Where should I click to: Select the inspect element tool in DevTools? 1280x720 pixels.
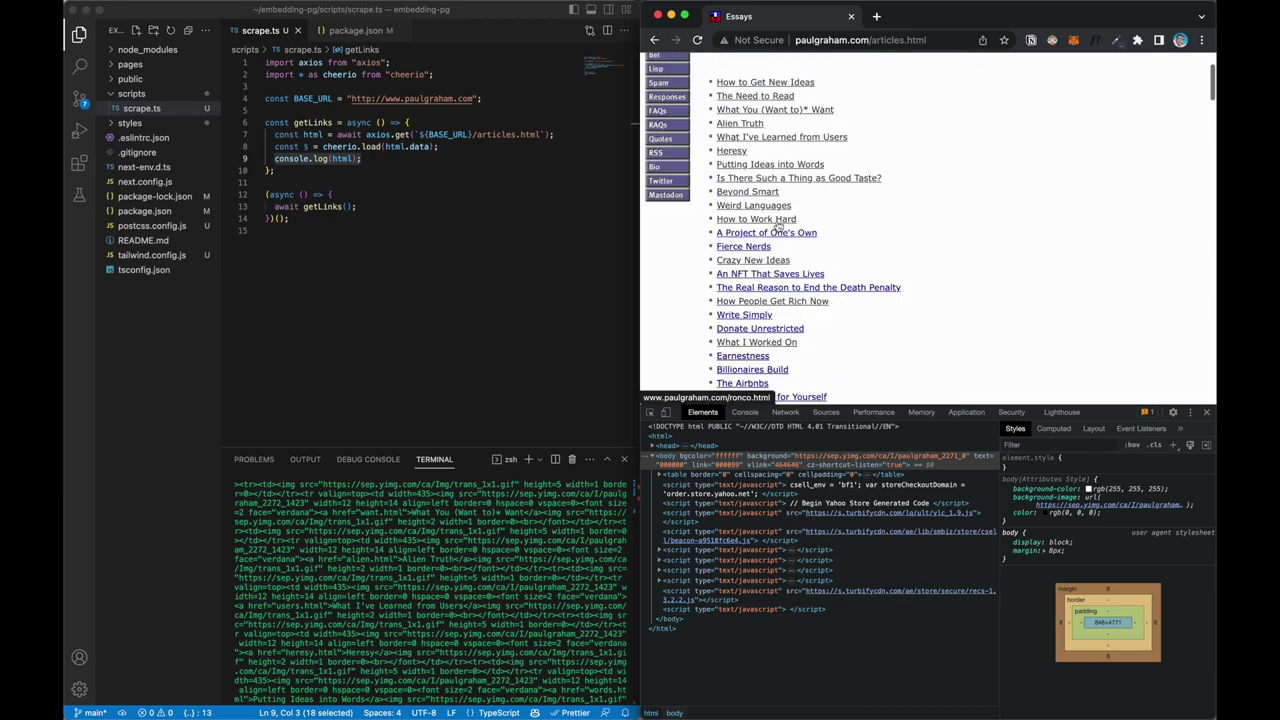pyautogui.click(x=650, y=412)
